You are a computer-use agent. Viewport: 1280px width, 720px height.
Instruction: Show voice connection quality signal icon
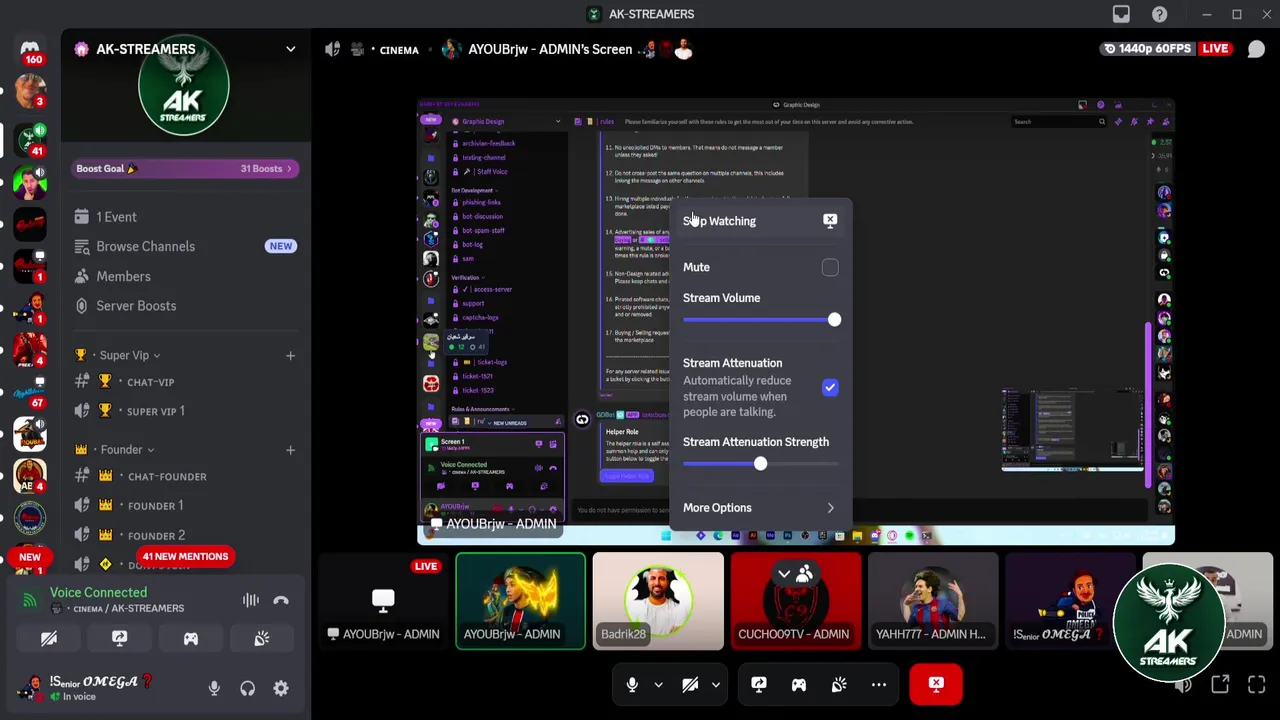30,600
